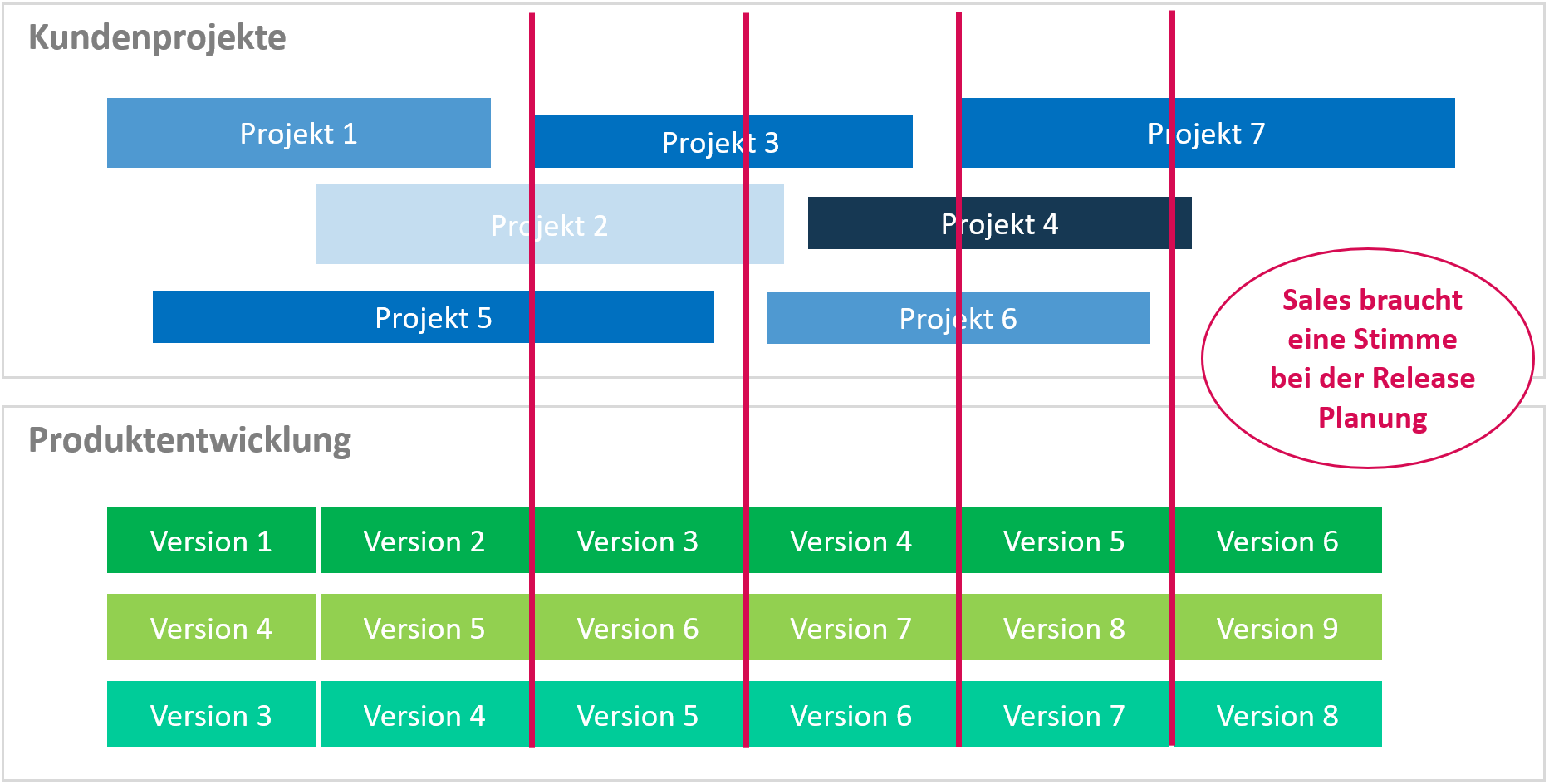The width and height of the screenshot is (1549, 784).
Task: Click Version 3 in the teal bottom row
Action: point(211,715)
